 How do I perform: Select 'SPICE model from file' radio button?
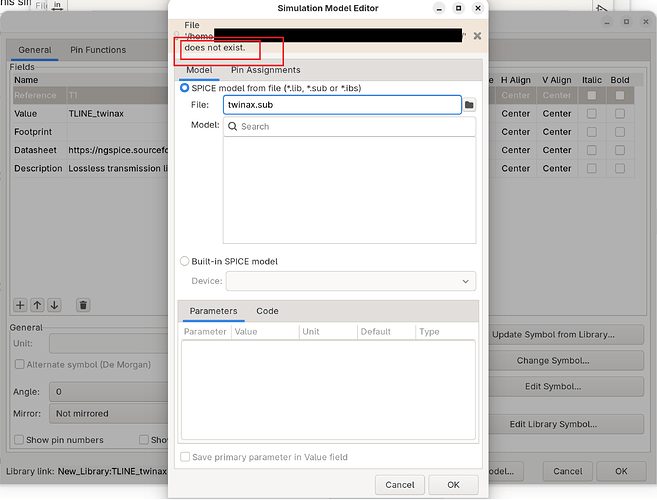[x=184, y=88]
